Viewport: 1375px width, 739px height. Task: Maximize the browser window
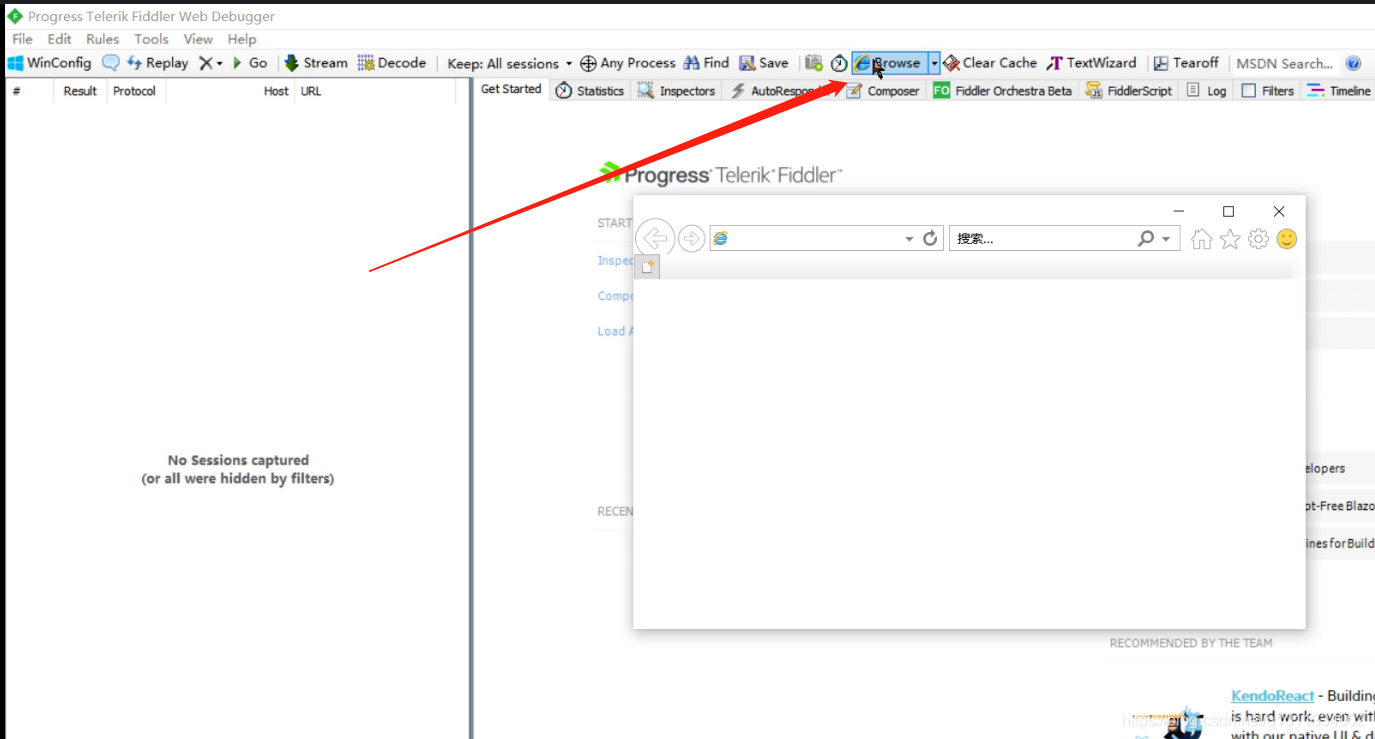pos(1229,211)
